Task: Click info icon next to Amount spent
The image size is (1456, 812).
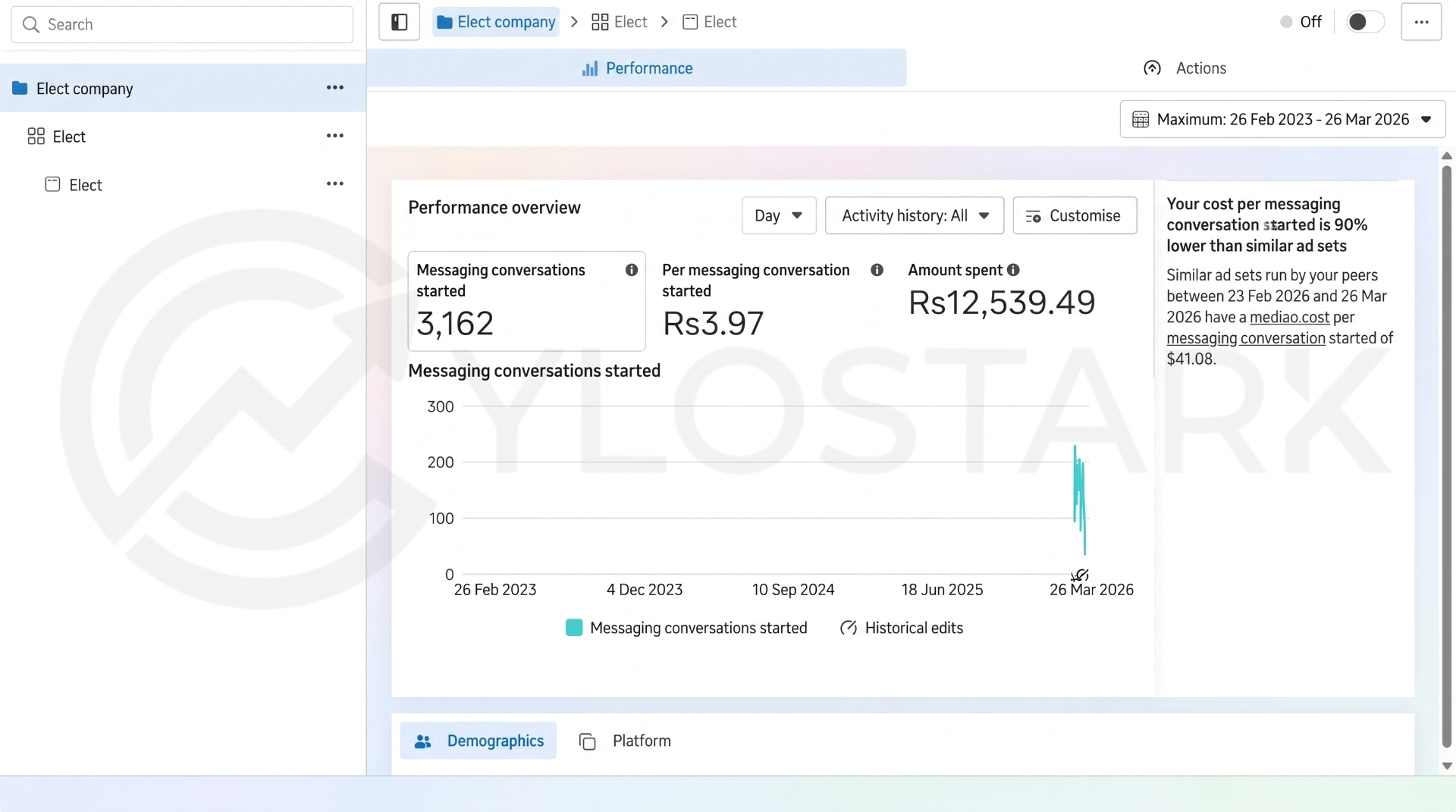Action: click(1013, 270)
